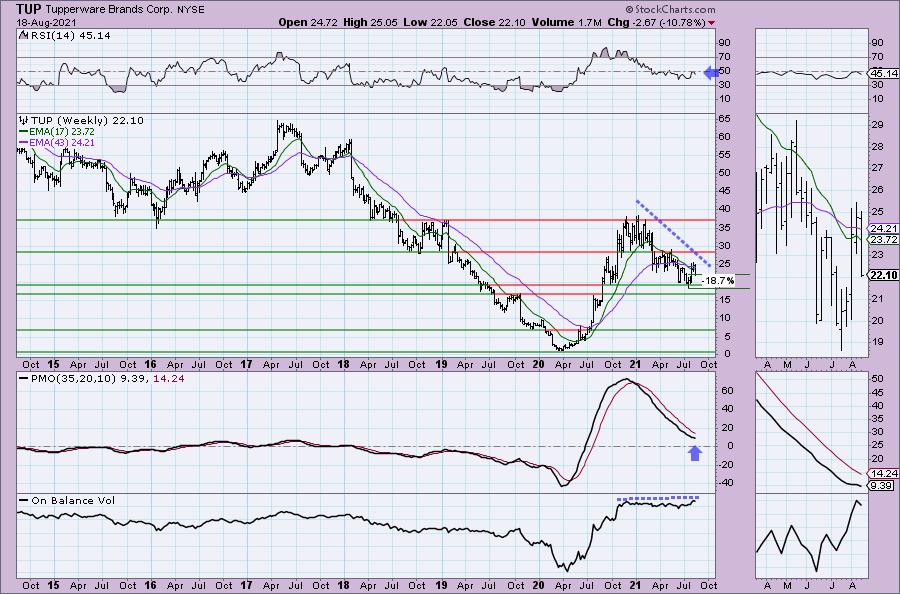Click the -40 label on main PMO axis
900x594 pixels.
click(724, 483)
